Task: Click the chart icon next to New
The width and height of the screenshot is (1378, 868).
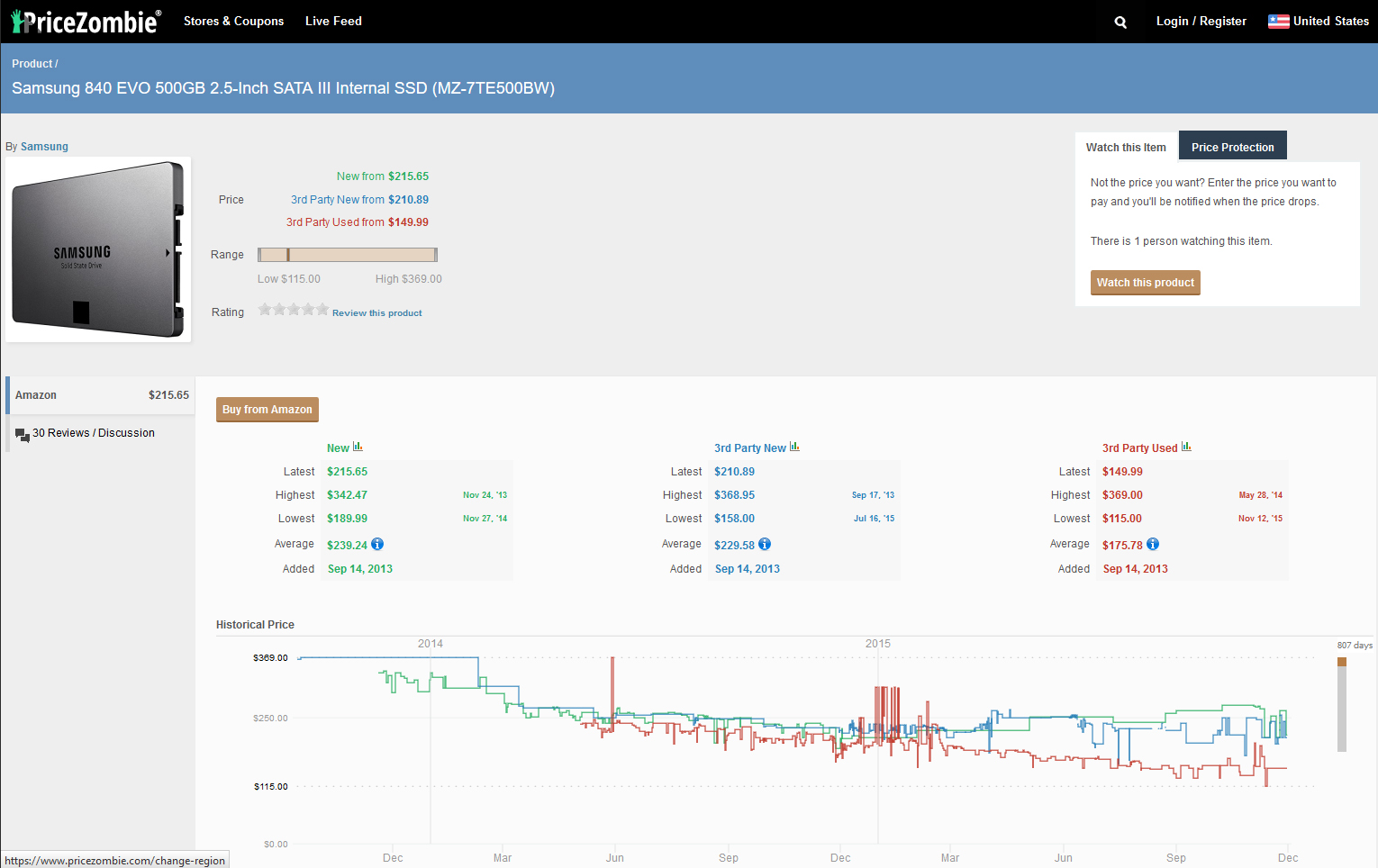Action: (x=358, y=447)
